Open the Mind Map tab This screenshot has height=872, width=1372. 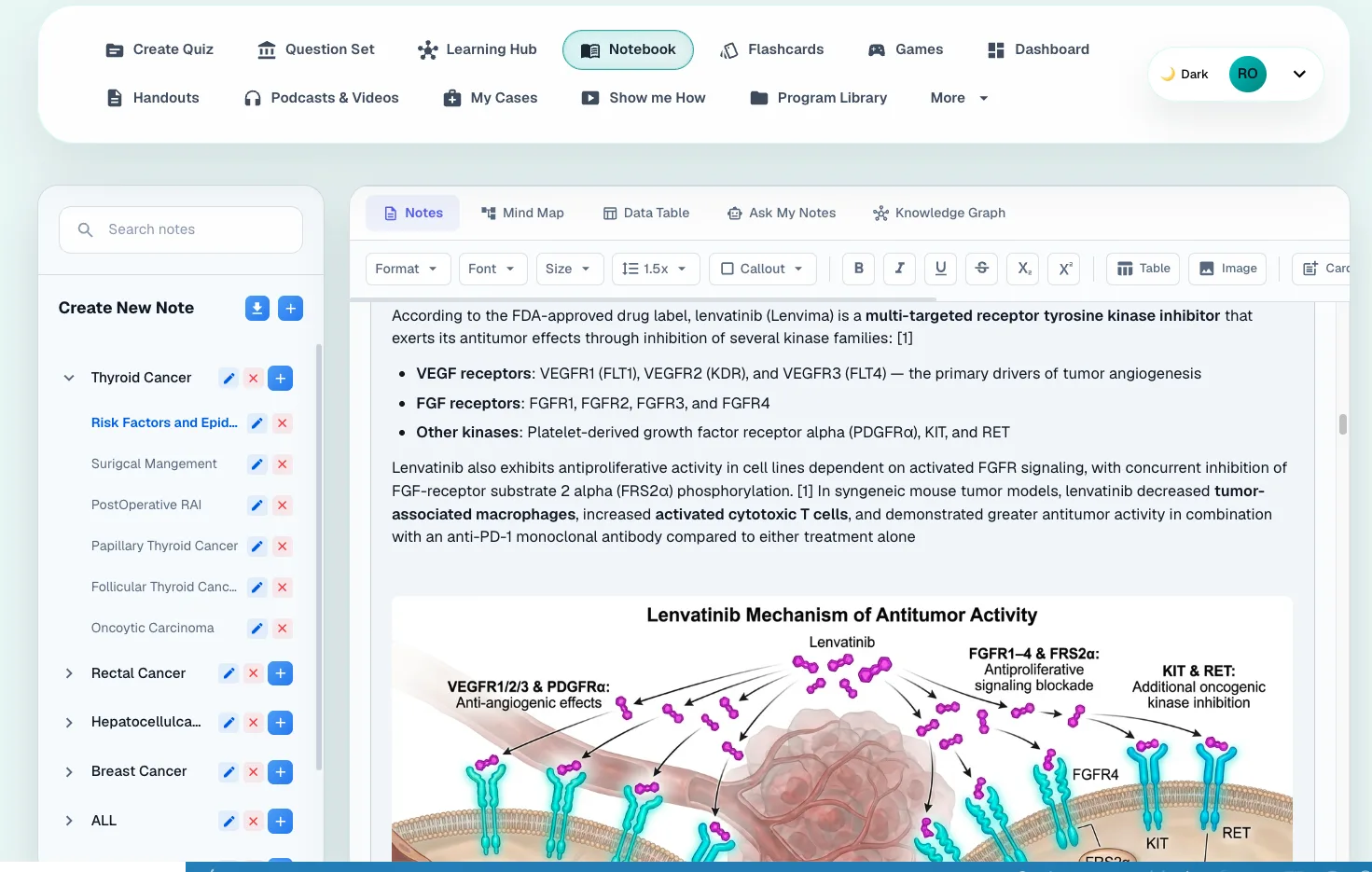tap(522, 213)
